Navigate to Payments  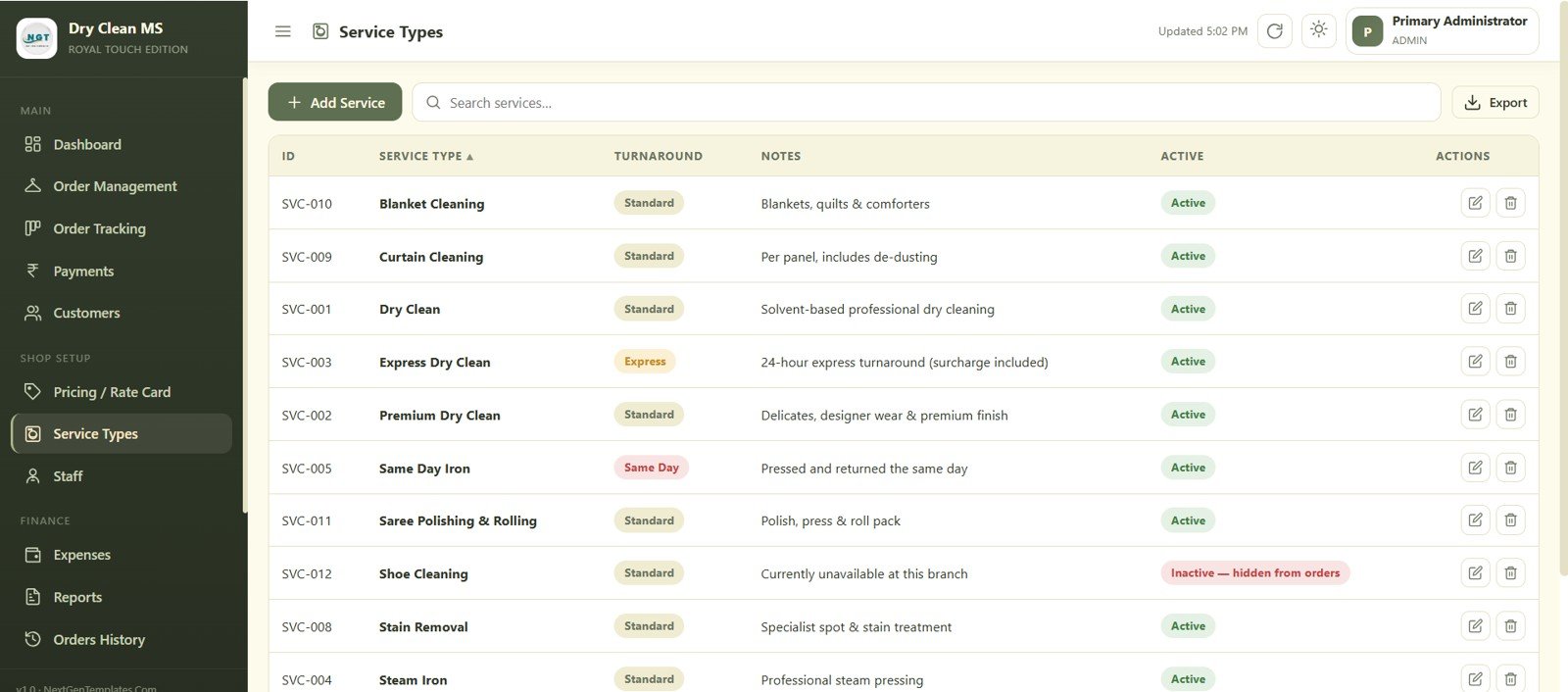tap(122, 271)
